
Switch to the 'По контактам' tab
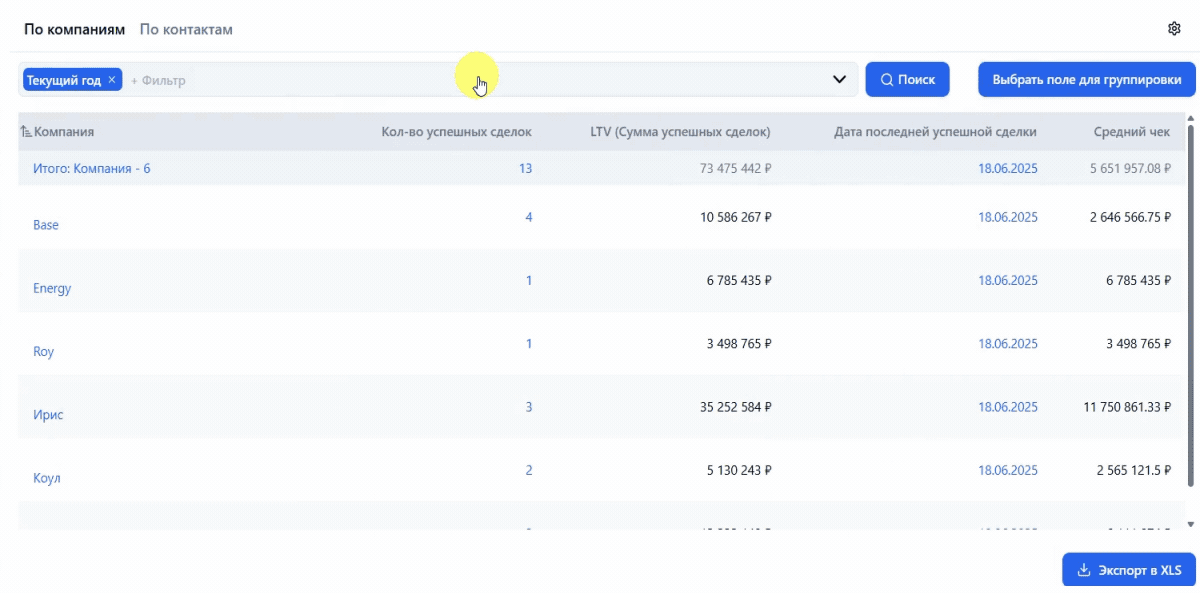186,29
